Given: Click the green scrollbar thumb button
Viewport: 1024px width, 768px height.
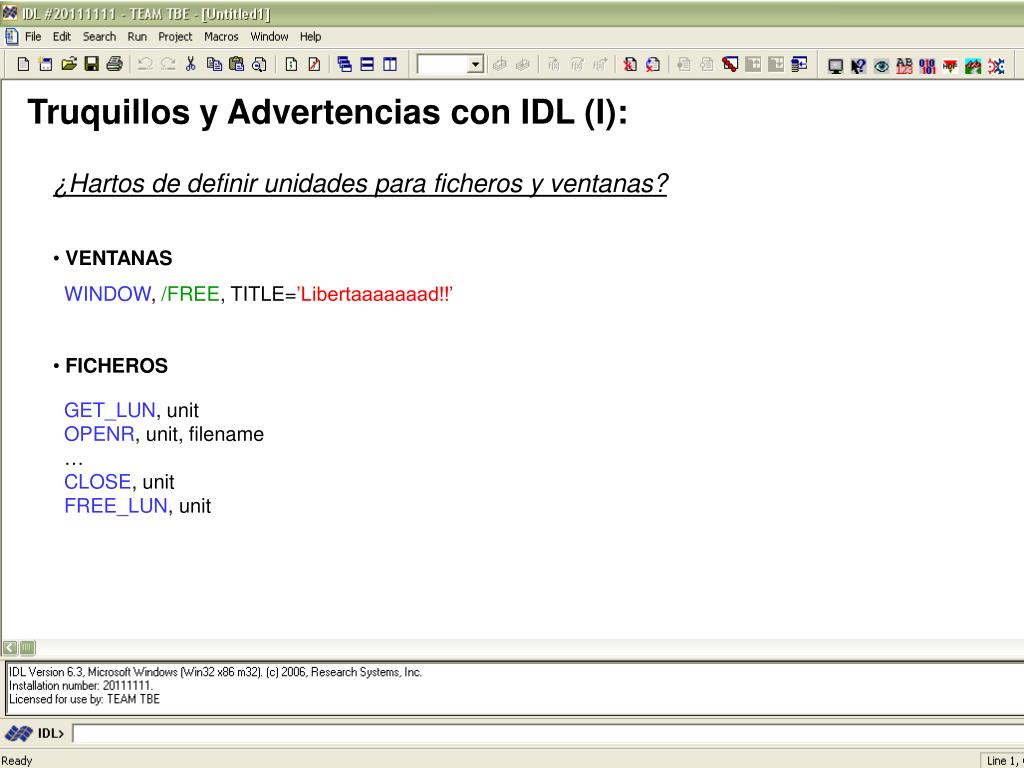Looking at the screenshot, I should (x=27, y=648).
